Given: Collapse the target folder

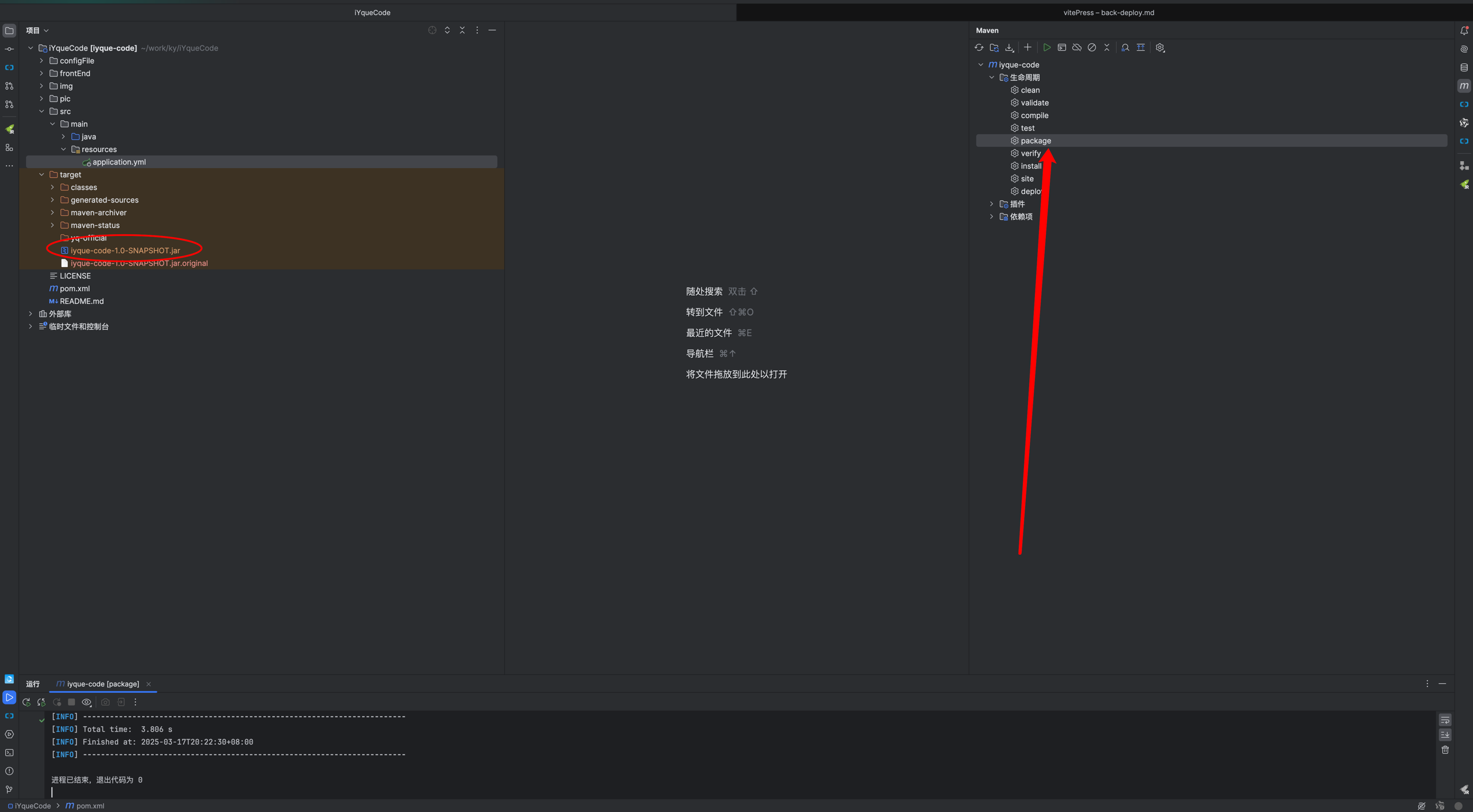Looking at the screenshot, I should click(41, 174).
